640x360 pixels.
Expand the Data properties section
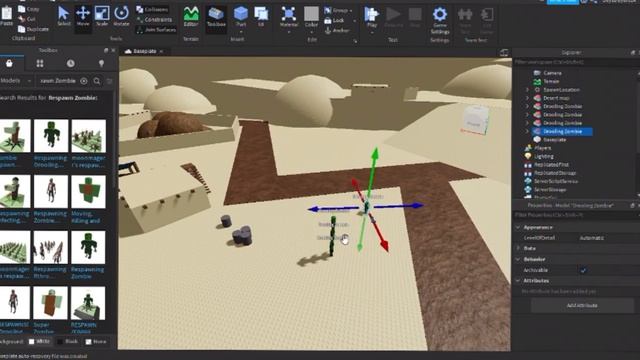tap(518, 248)
